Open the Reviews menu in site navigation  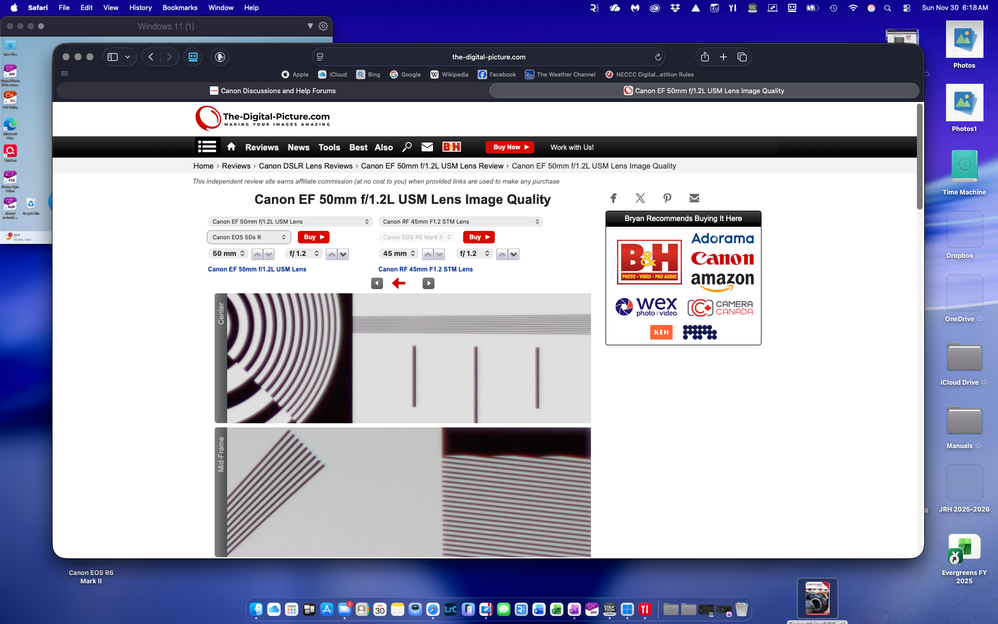(x=260, y=146)
